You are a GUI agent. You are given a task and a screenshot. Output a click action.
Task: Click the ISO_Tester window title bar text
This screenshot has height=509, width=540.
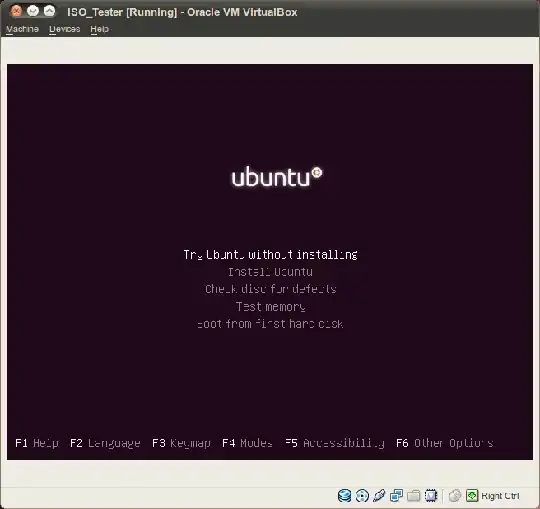click(x=182, y=12)
